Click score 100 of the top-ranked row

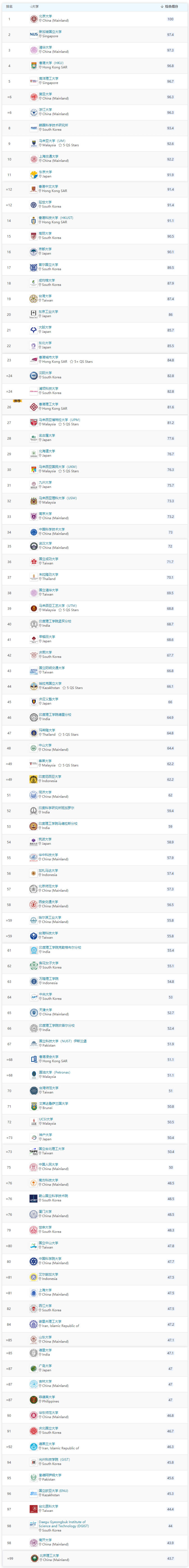coord(171,19)
